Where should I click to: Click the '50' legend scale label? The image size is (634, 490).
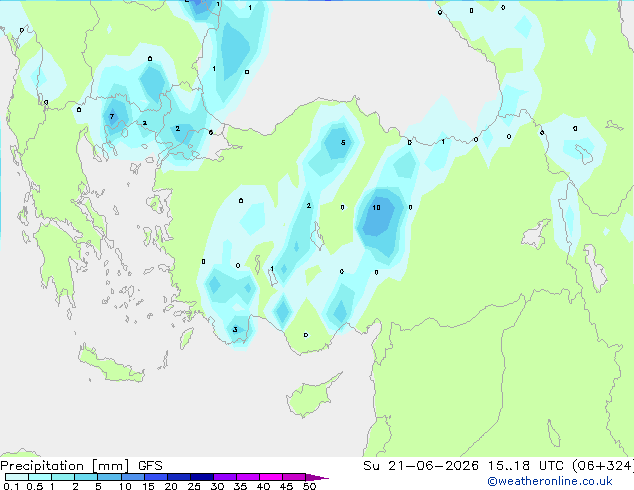309,486
